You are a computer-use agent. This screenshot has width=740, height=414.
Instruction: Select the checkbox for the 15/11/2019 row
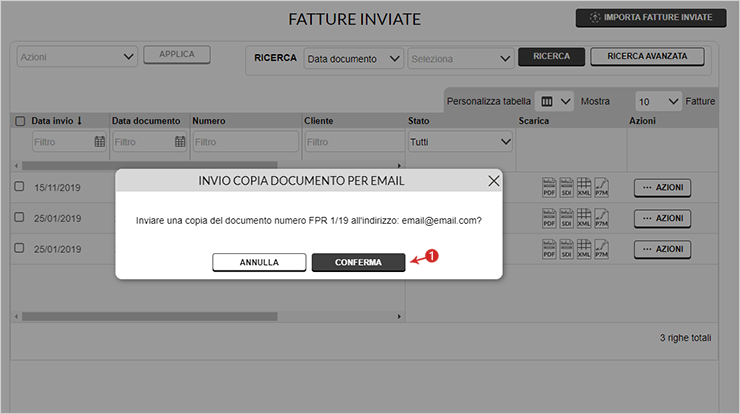pyautogui.click(x=20, y=187)
